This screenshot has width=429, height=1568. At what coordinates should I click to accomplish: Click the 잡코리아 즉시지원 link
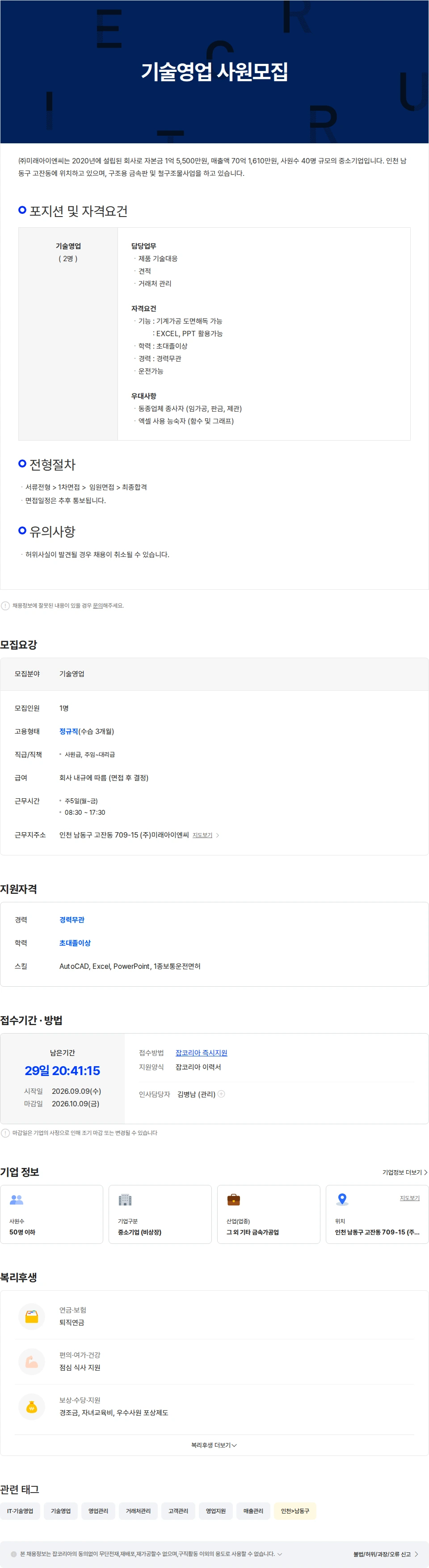click(201, 1052)
